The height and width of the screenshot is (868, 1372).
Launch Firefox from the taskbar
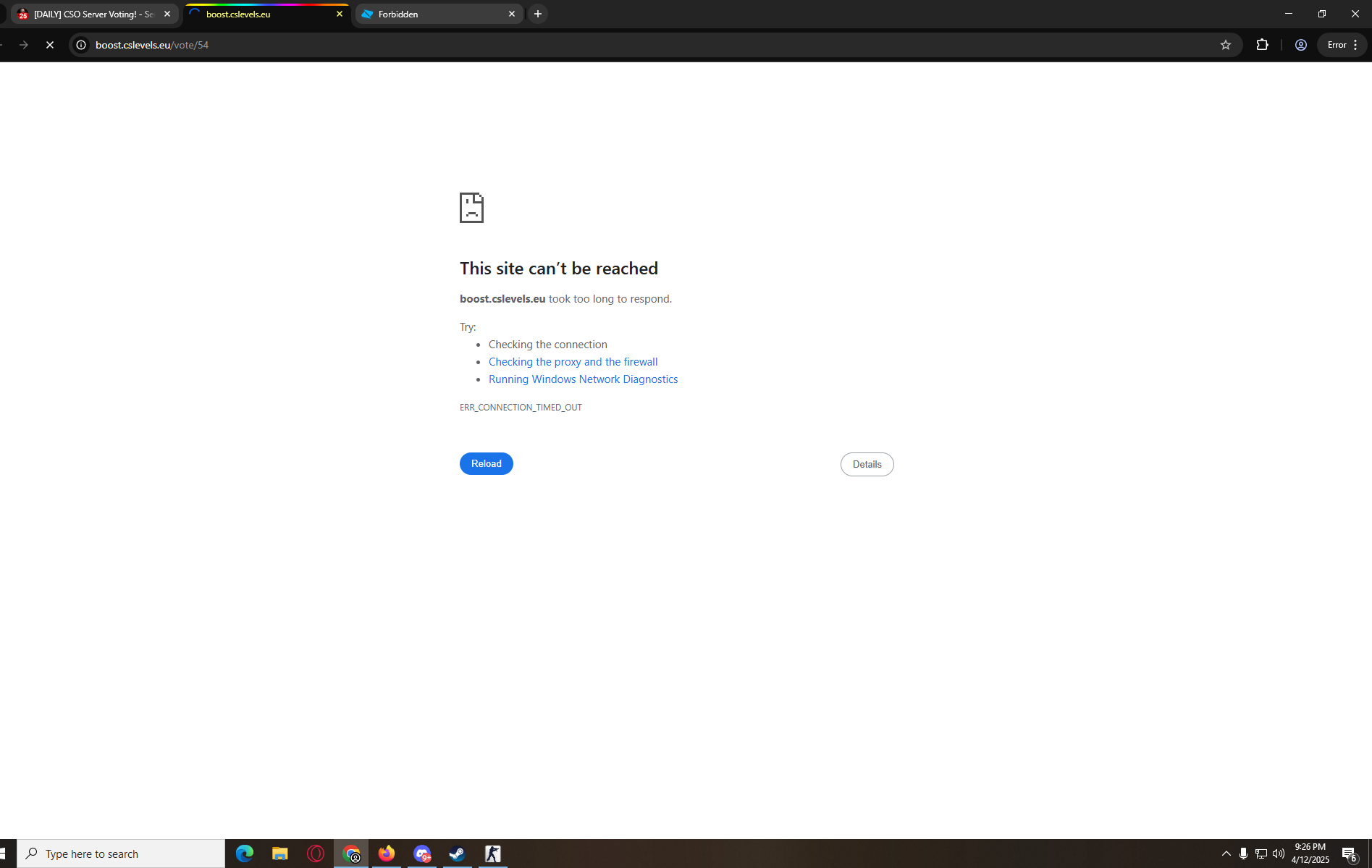point(387,854)
